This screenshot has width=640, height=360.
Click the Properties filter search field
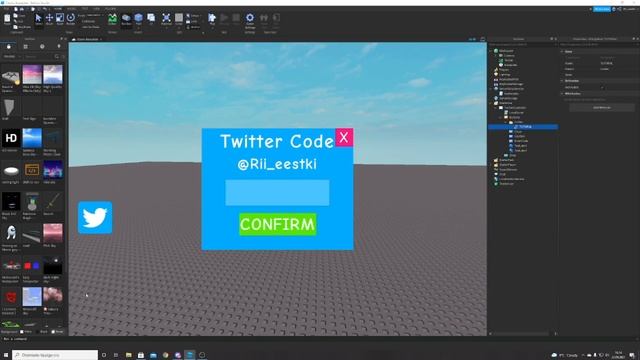598,44
